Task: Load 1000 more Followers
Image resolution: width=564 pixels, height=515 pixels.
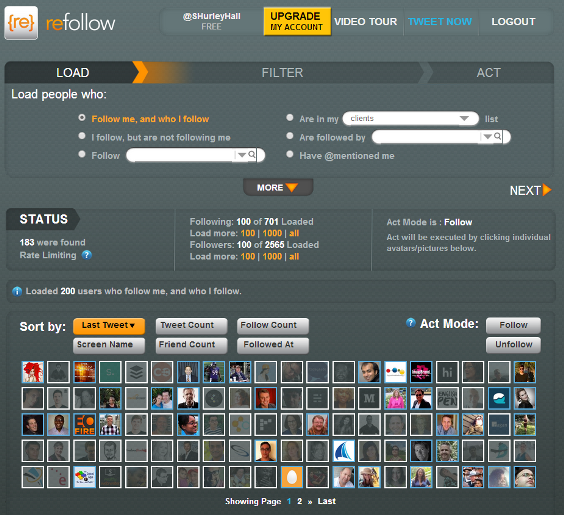Action: [272, 257]
